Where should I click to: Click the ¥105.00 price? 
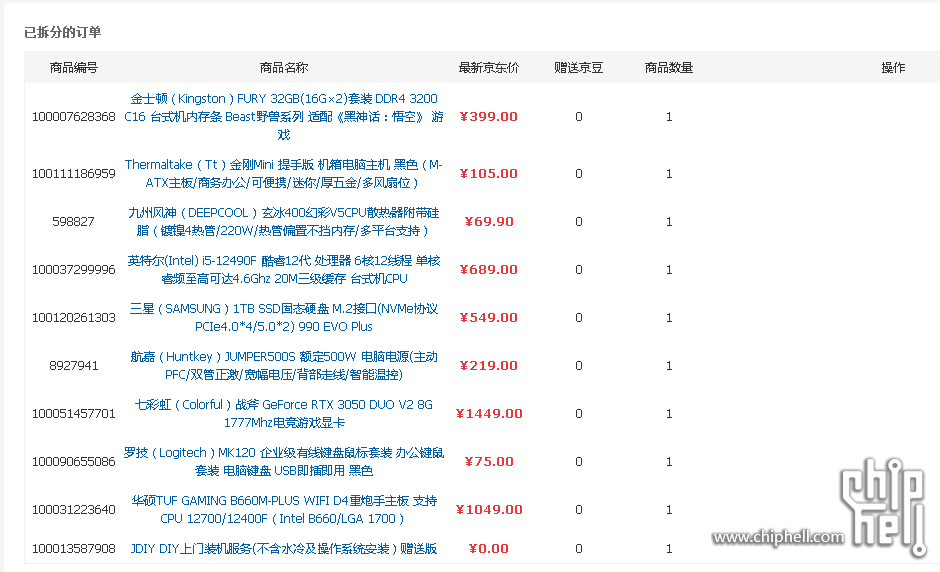pos(489,173)
